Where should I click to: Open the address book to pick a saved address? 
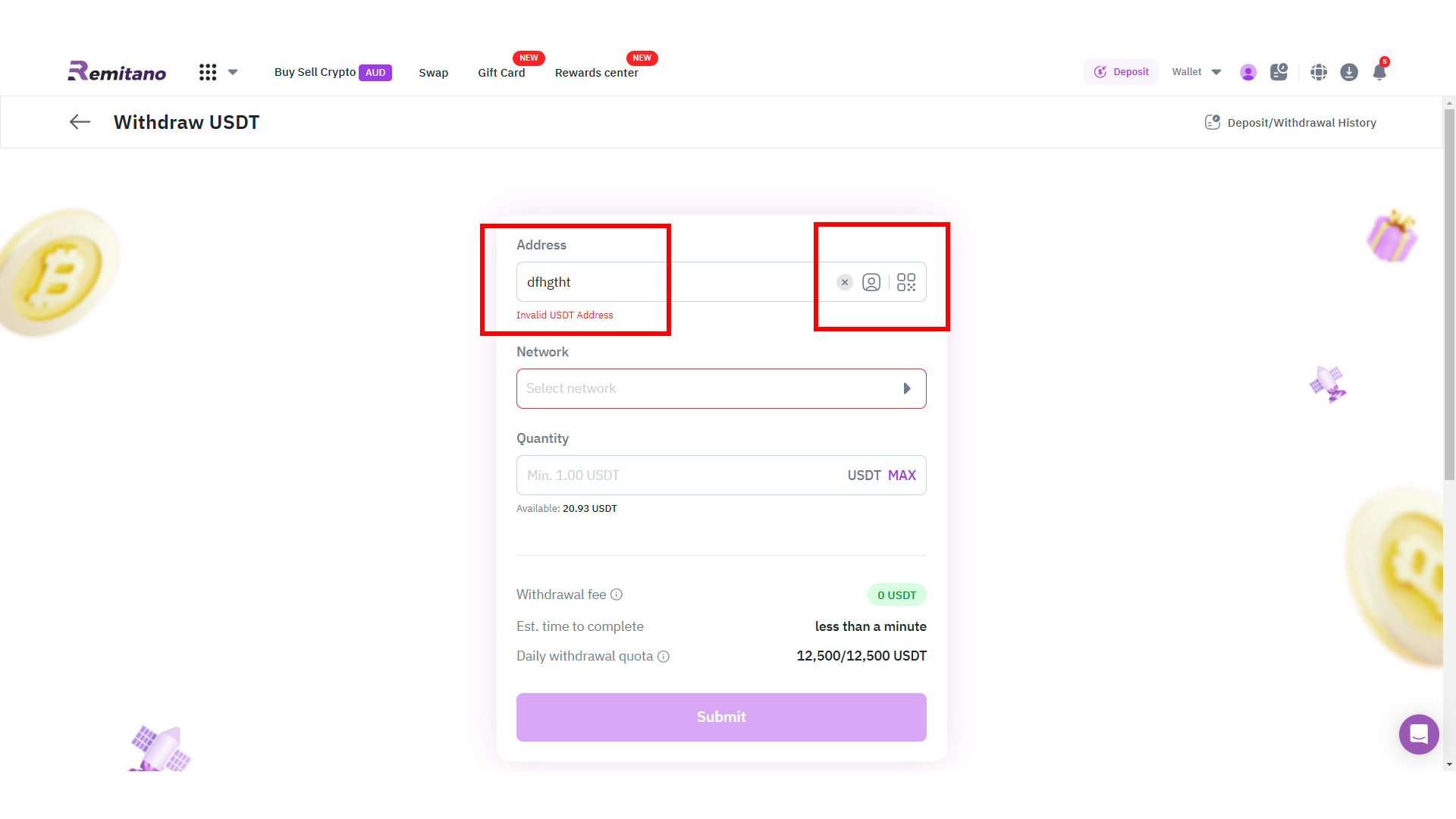[871, 281]
